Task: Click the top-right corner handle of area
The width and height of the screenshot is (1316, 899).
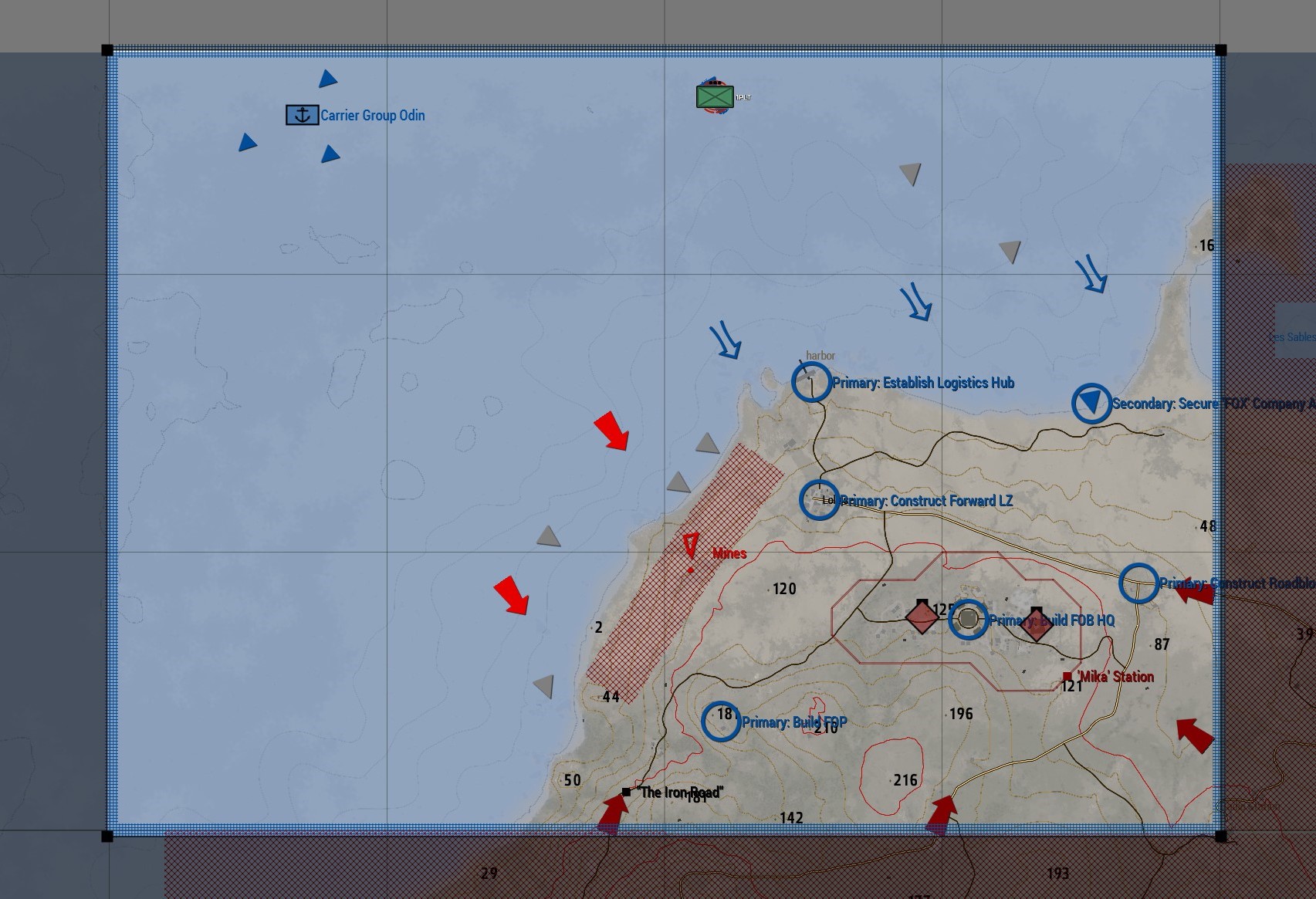Action: [x=1220, y=51]
